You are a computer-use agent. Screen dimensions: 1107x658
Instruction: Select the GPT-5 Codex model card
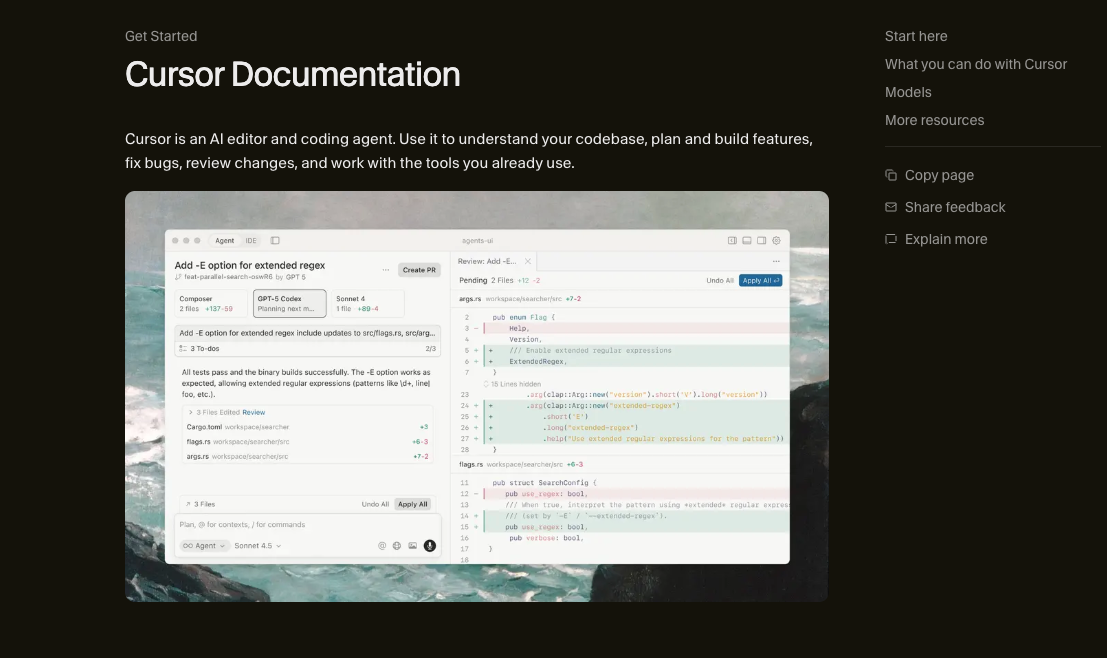coord(290,303)
